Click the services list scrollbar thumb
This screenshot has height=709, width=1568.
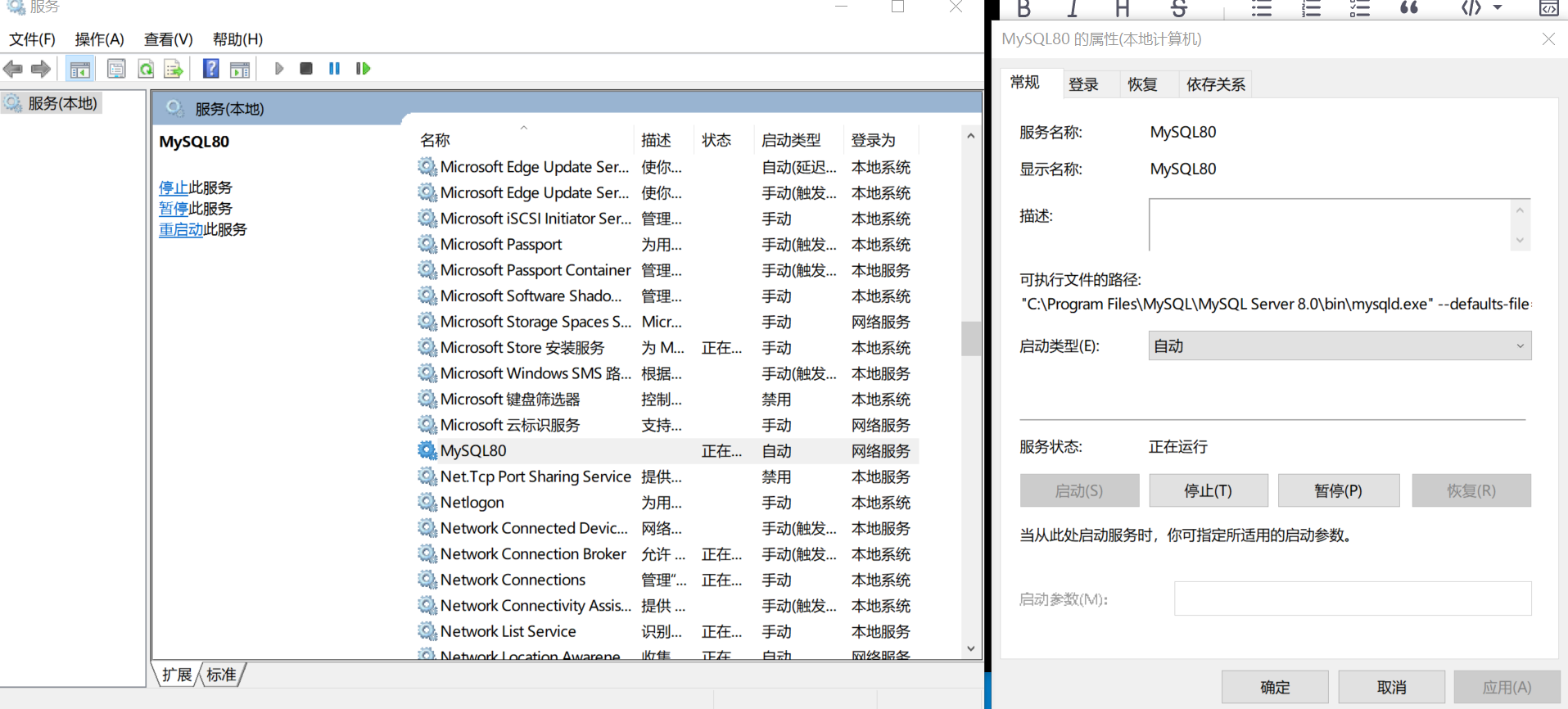point(970,338)
